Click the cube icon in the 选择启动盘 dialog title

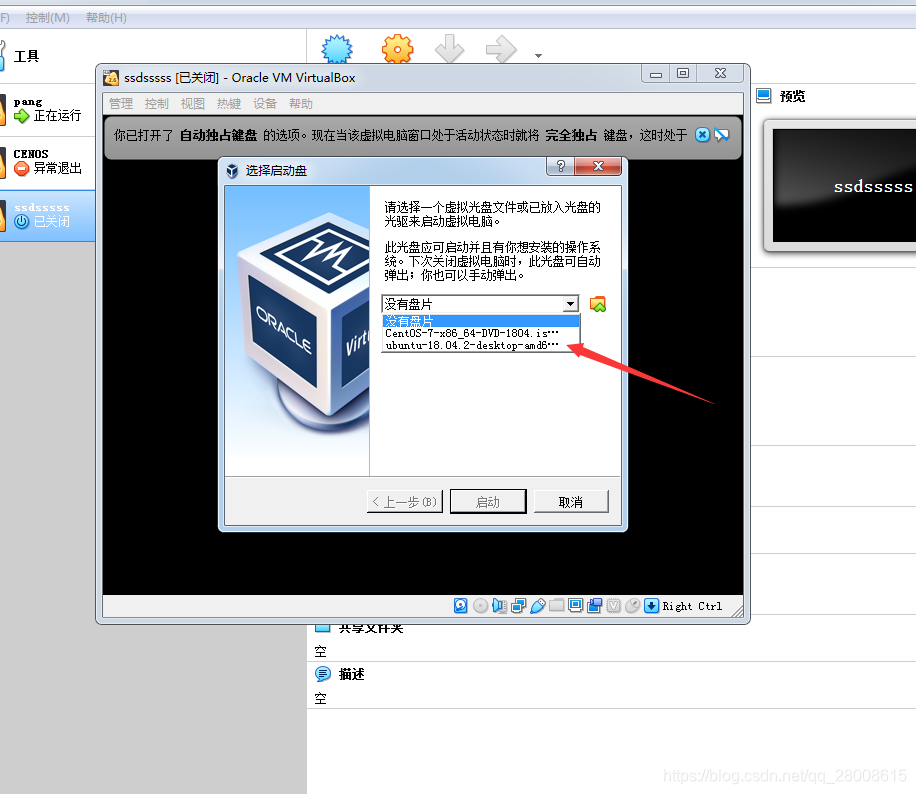pos(232,171)
